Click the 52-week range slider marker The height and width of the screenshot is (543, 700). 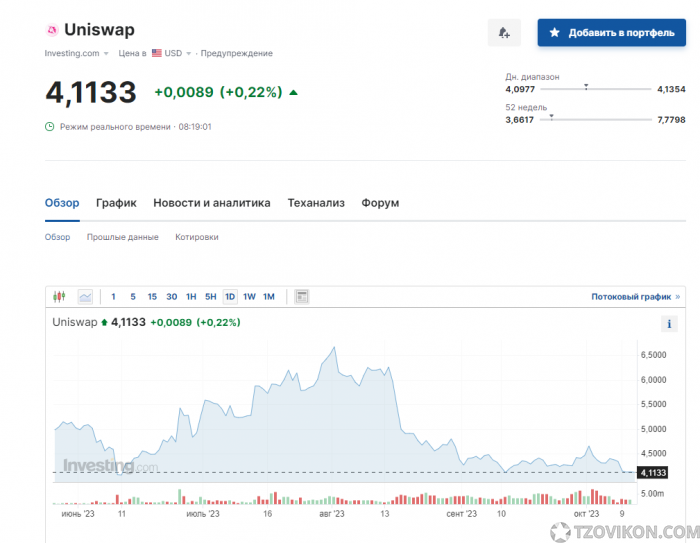551,117
